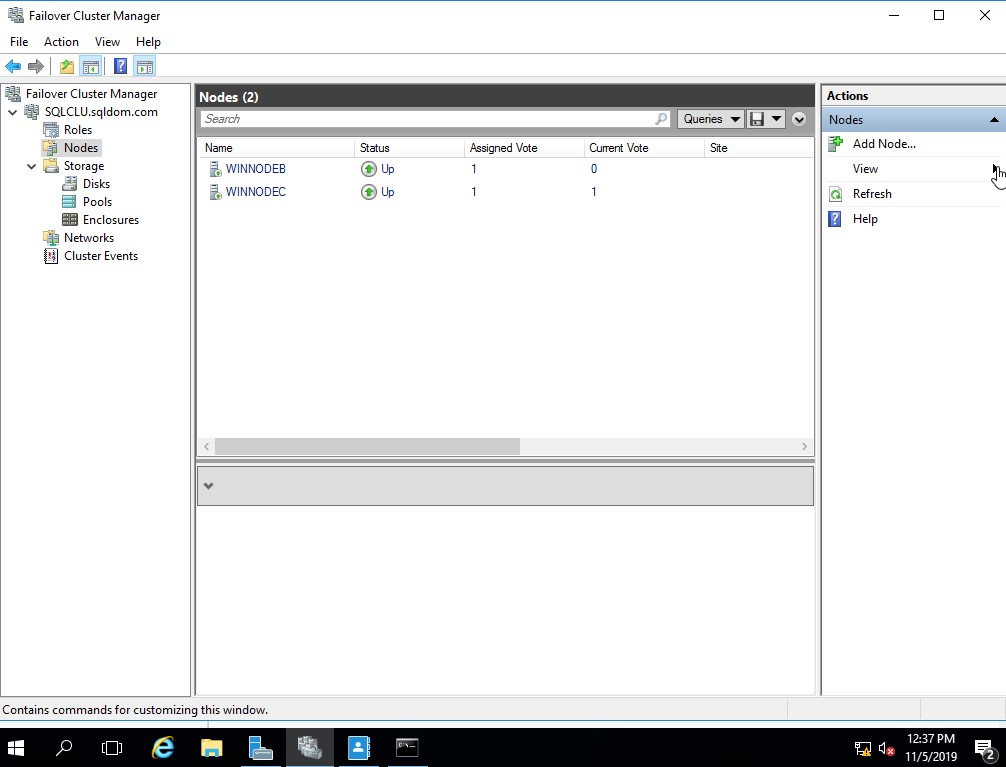The height and width of the screenshot is (767, 1006).
Task: Click the horizontal scrollbar thumb in node list
Action: point(367,447)
